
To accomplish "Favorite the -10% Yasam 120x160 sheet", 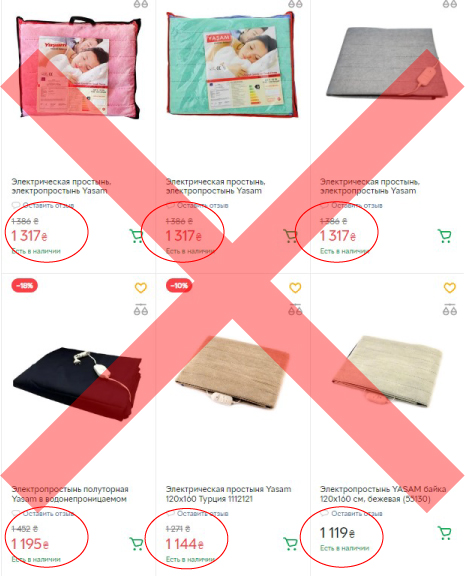I will [x=295, y=288].
